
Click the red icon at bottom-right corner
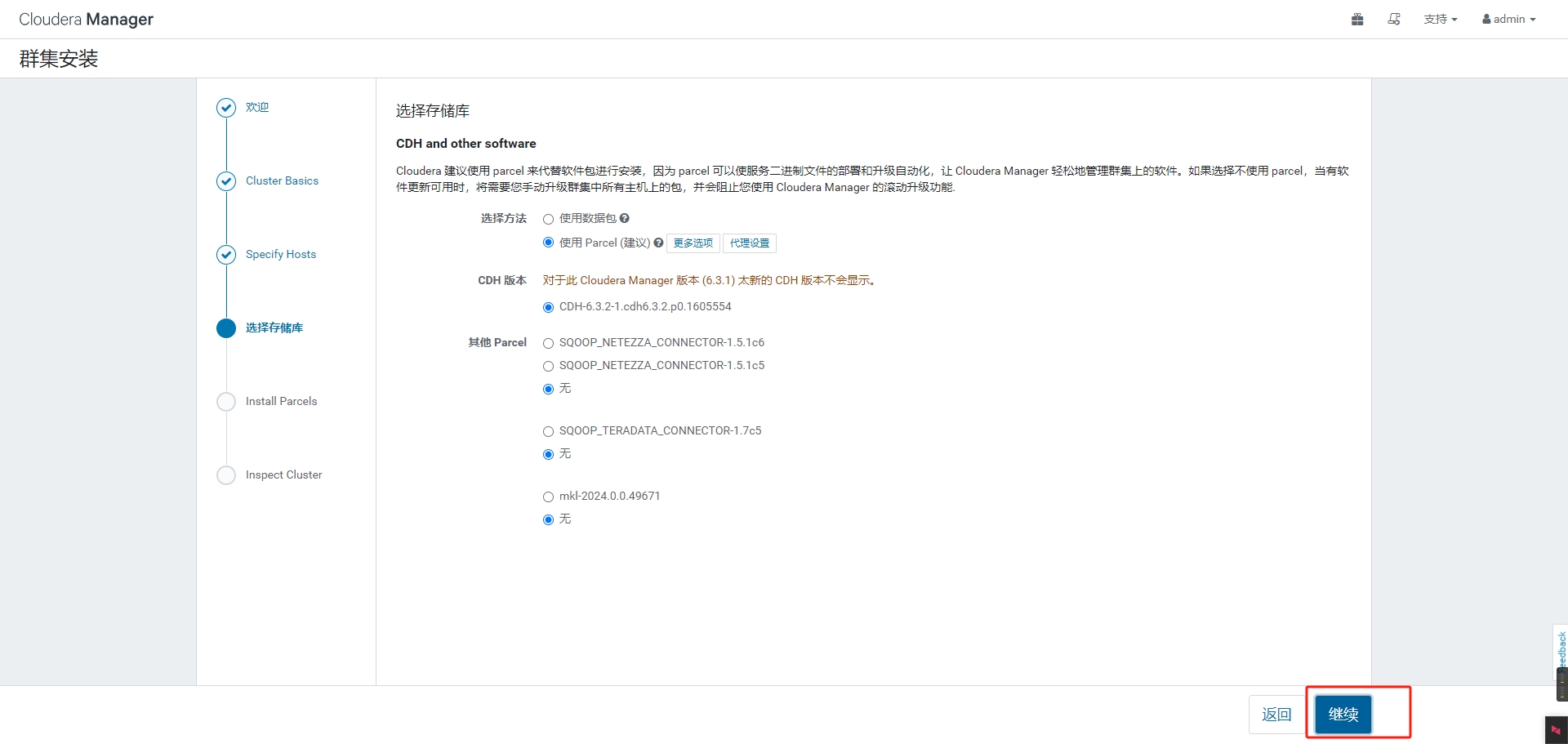[1556, 730]
